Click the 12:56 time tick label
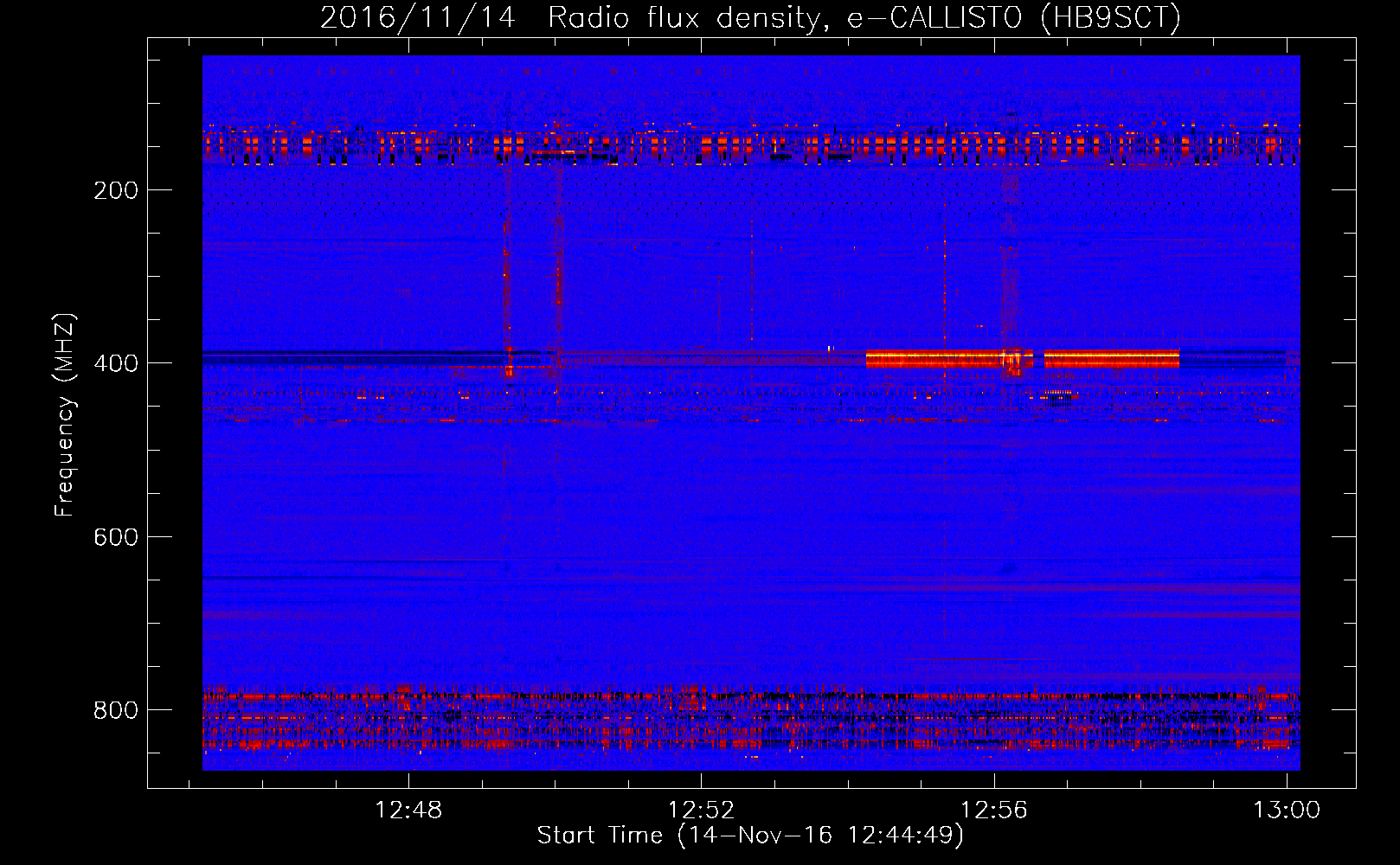 (x=994, y=811)
